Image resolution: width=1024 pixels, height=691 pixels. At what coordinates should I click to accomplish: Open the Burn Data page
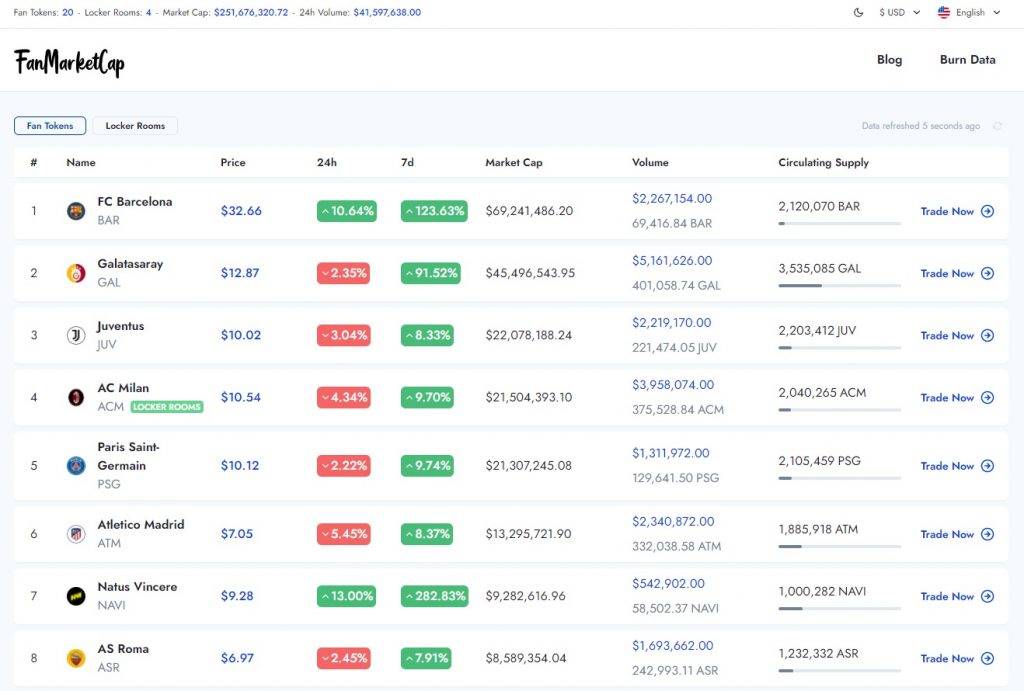968,59
